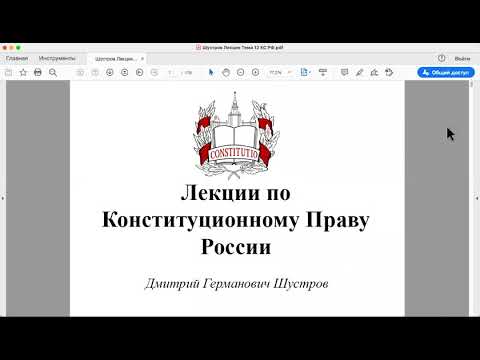Click the save file icon

9,72
